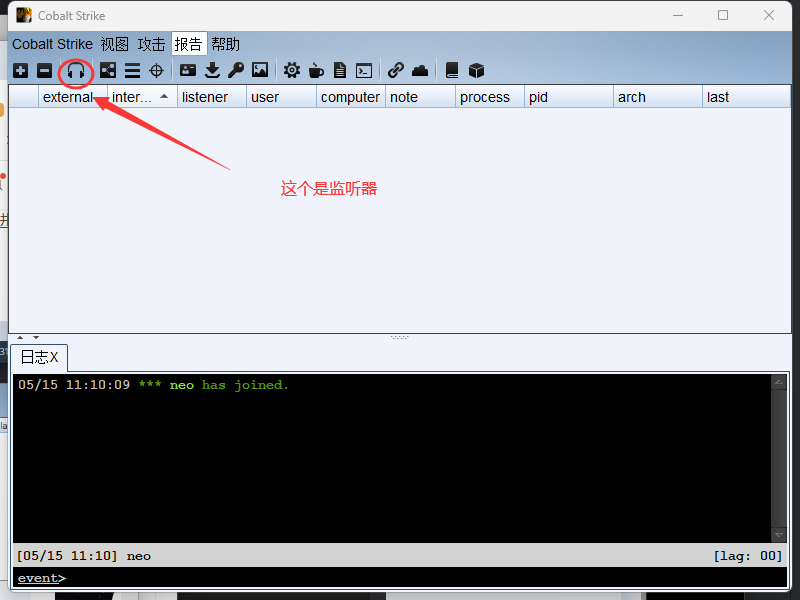The image size is (800, 600).
Task: Sort by the internal column header
Action: coord(132,97)
